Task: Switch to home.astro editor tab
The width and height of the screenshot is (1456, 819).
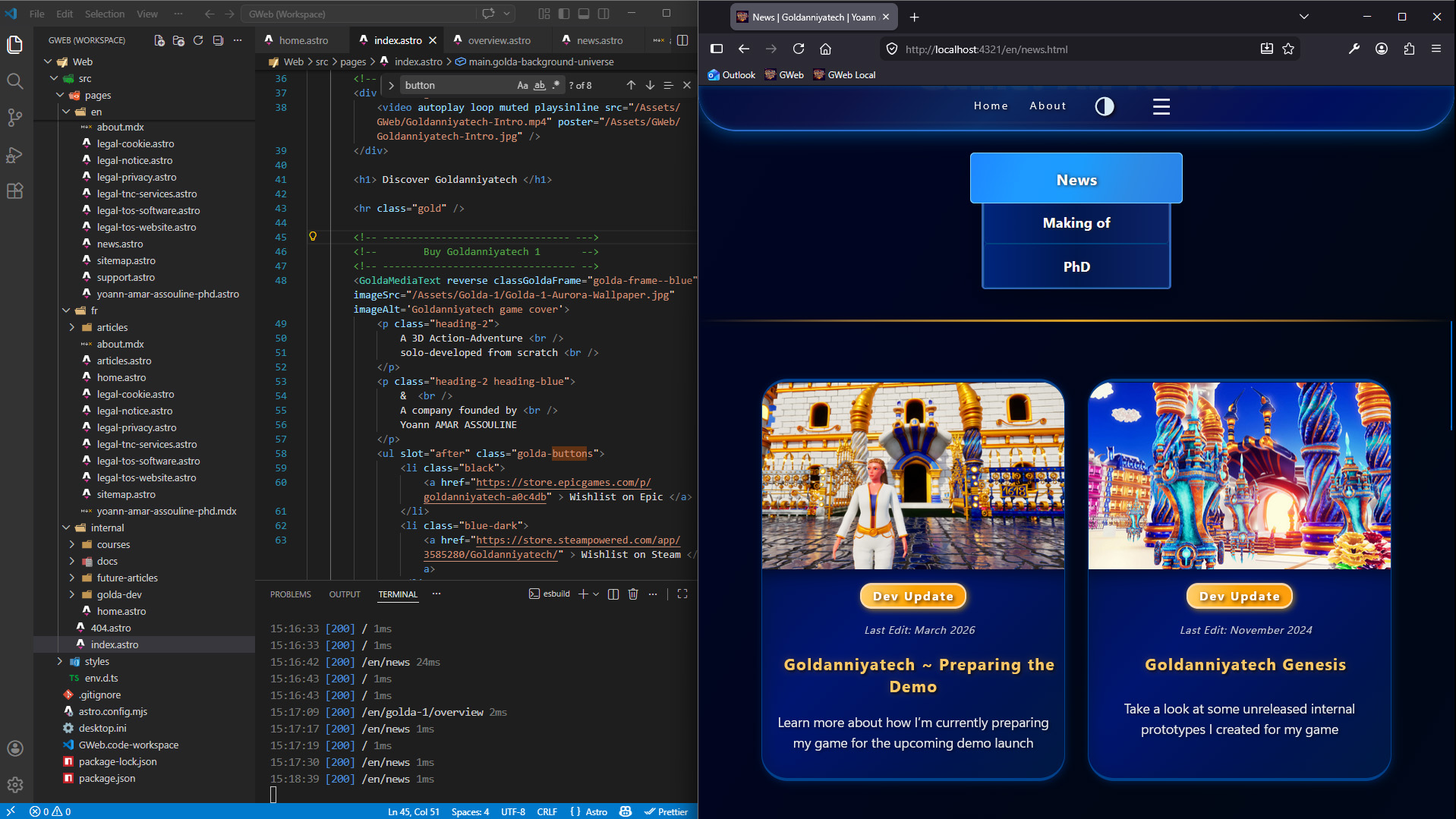Action: point(303,40)
